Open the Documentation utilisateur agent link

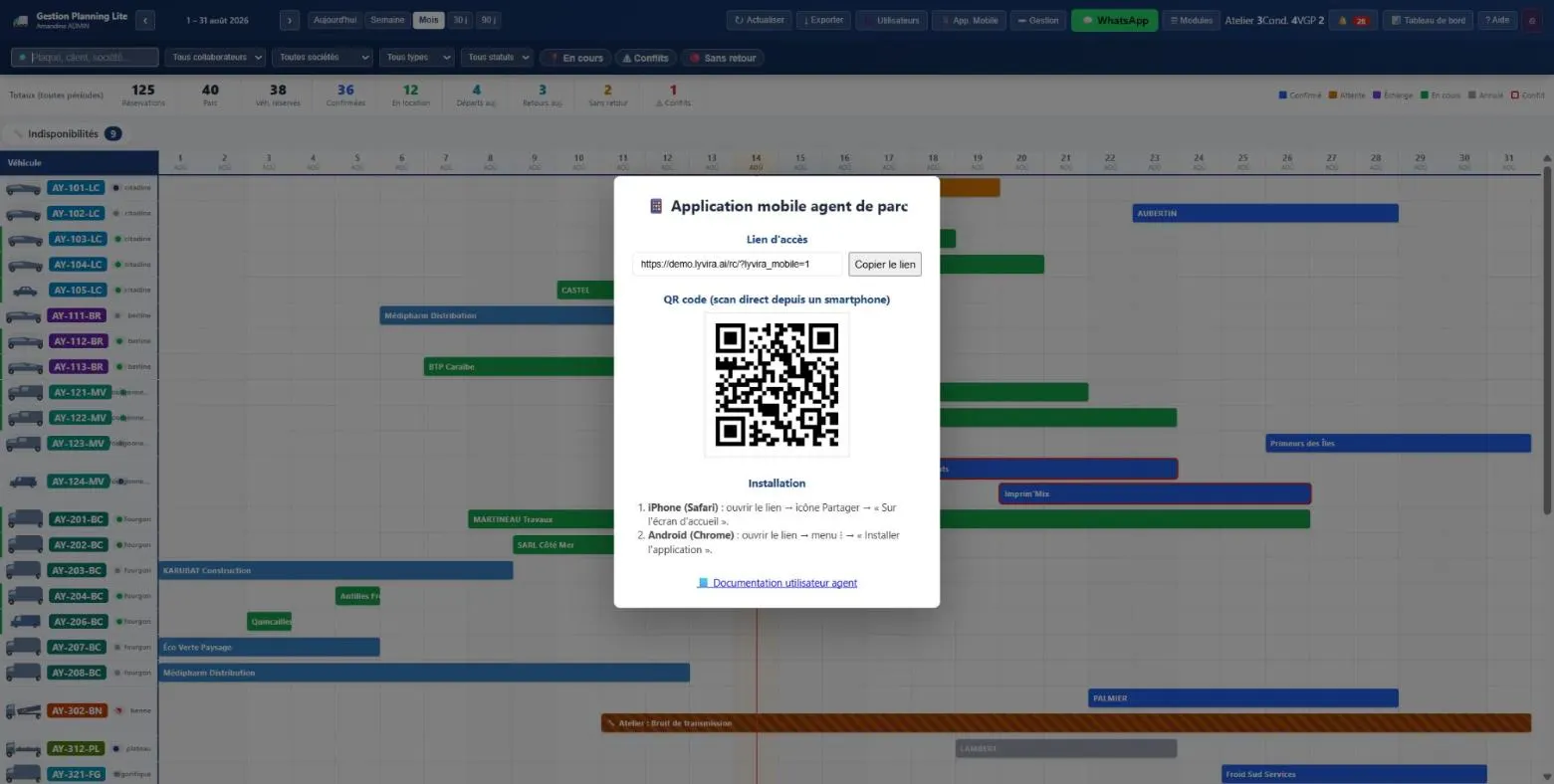777,583
